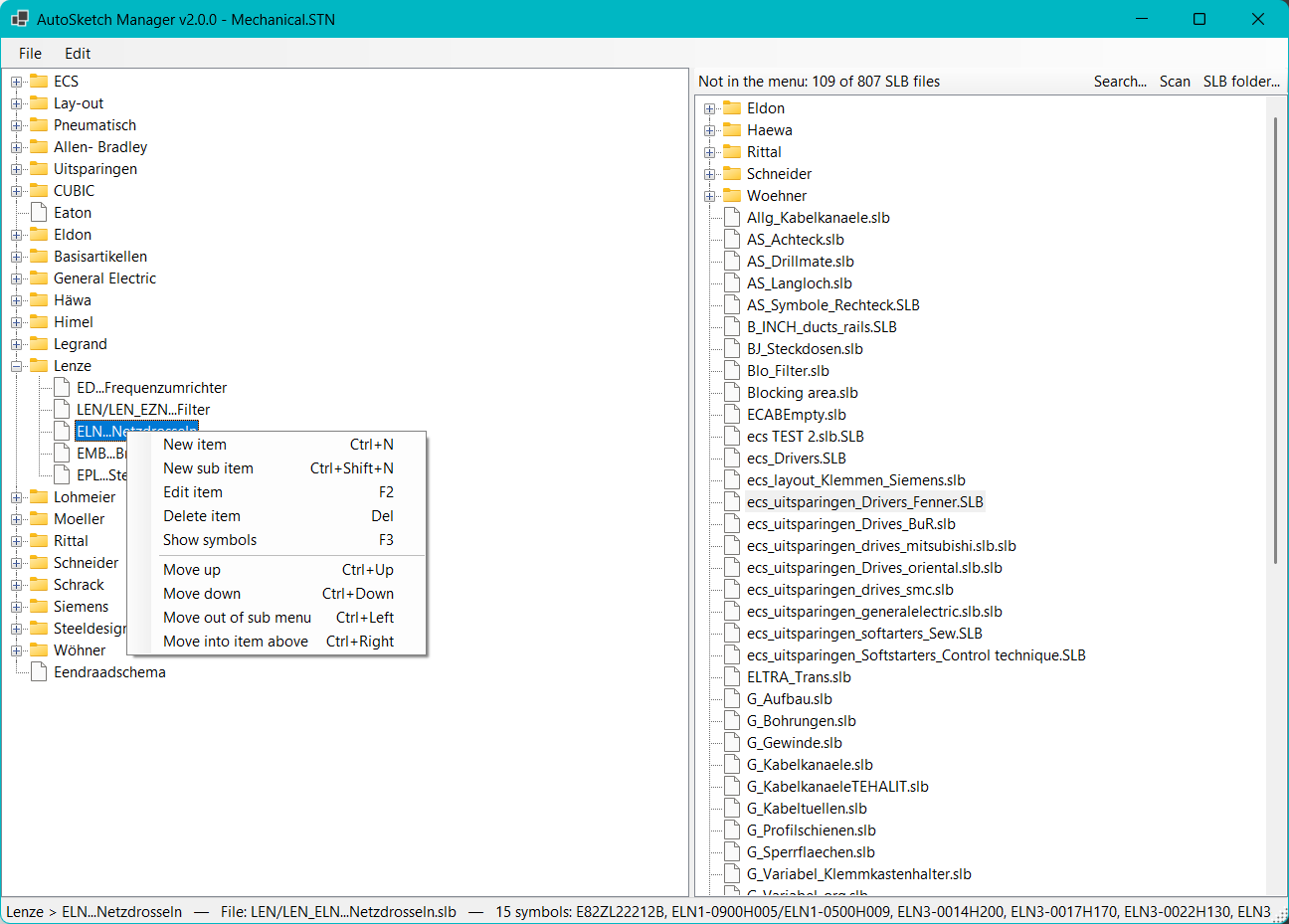Select the Basisartikellen tree item
The width and height of the screenshot is (1289, 924).
(x=100, y=256)
